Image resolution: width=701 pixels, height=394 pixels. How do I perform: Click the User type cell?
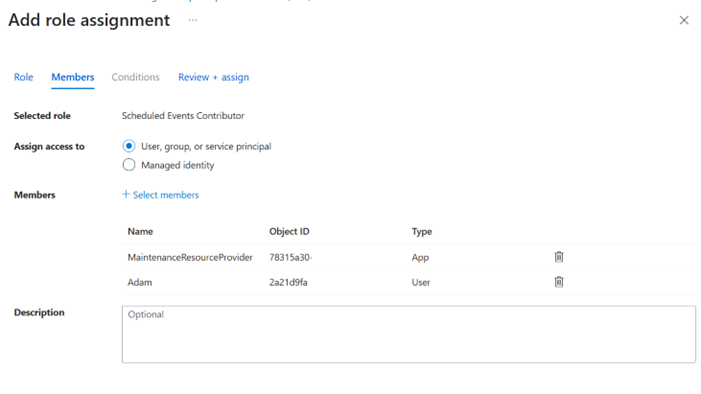[421, 282]
